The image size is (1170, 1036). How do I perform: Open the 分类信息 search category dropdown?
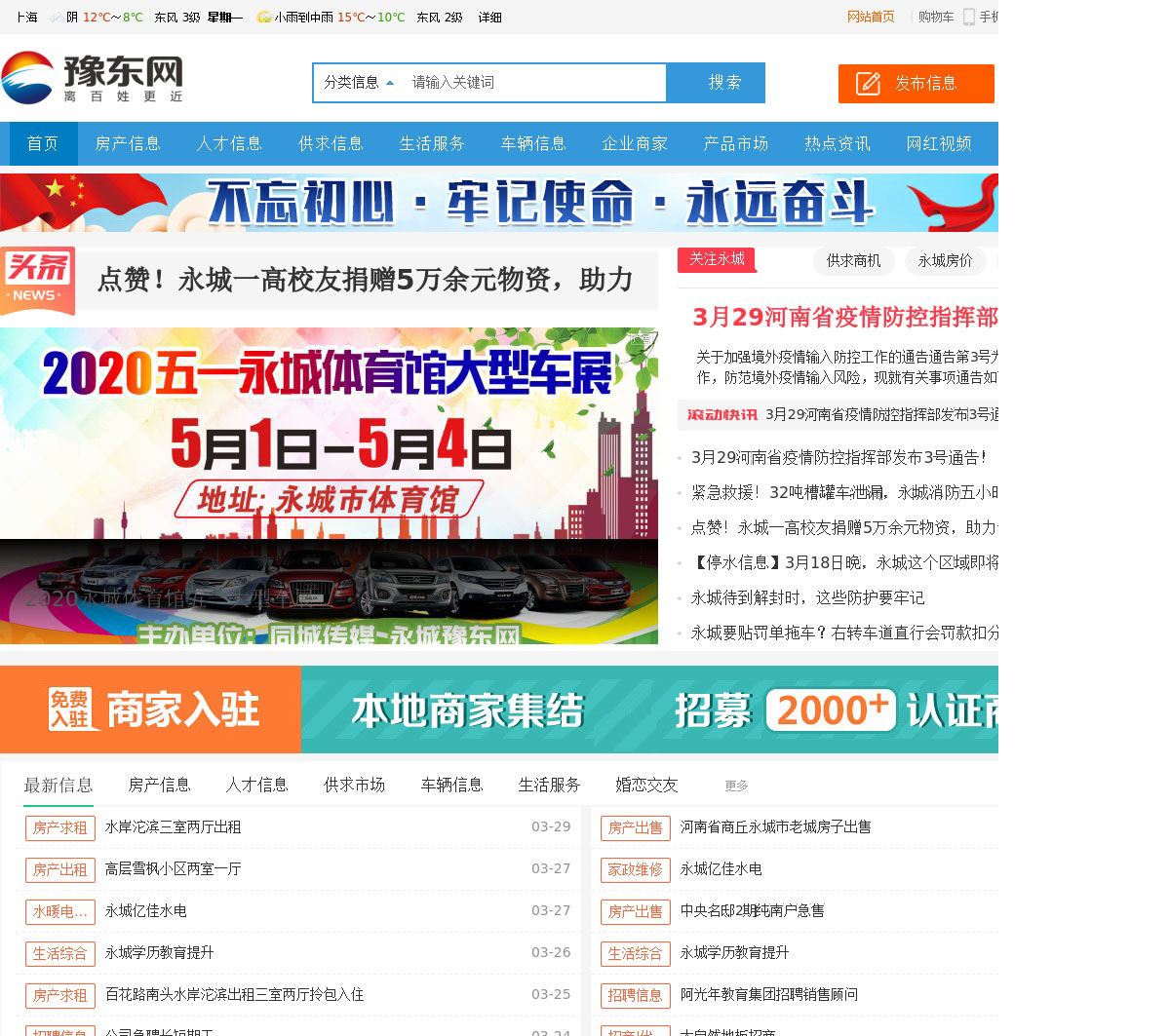point(359,83)
